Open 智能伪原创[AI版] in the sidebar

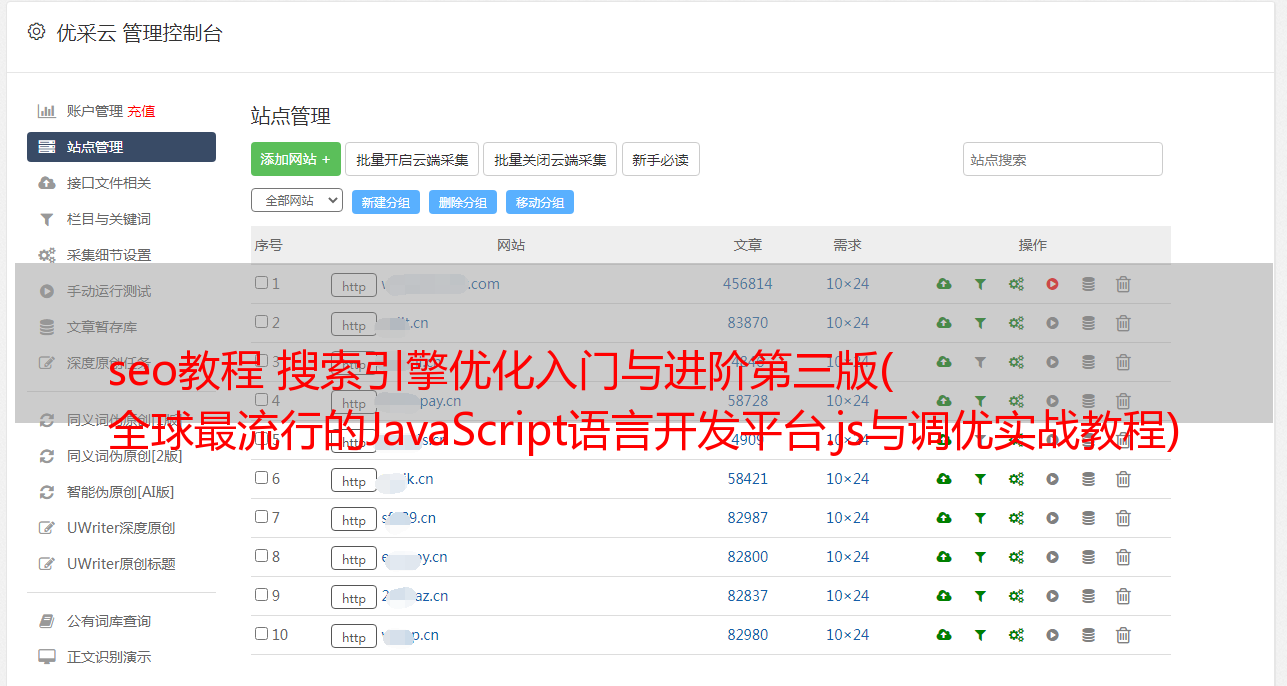point(121,492)
